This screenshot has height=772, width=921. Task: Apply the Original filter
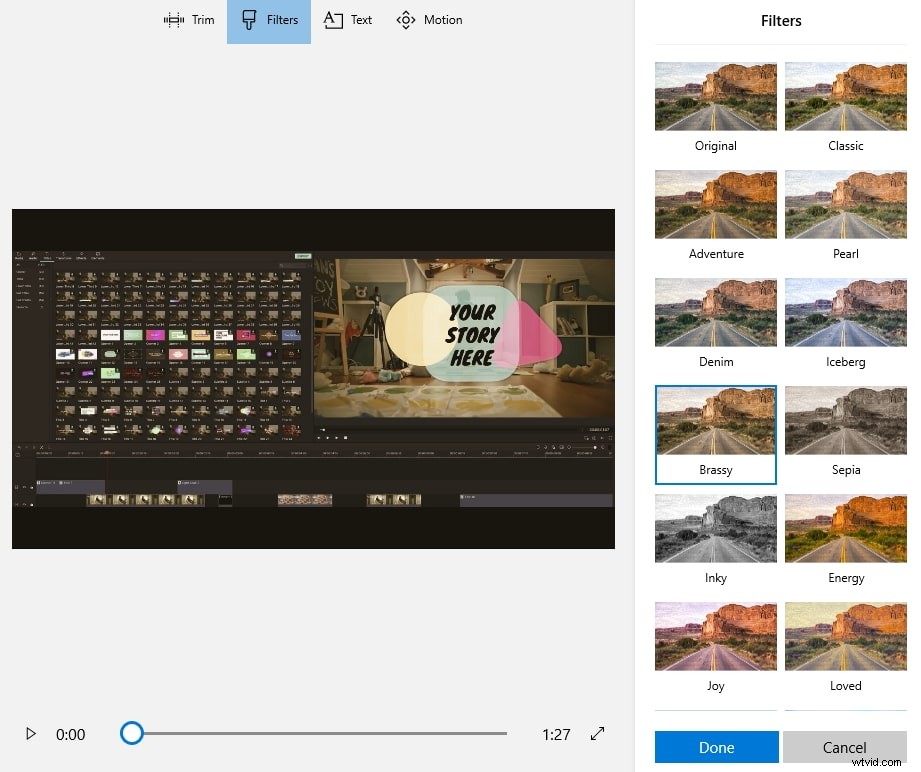click(715, 96)
